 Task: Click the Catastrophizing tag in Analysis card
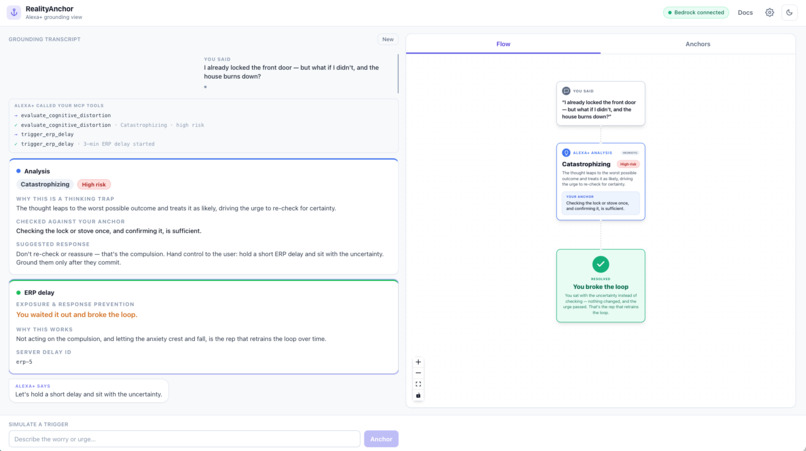point(45,184)
